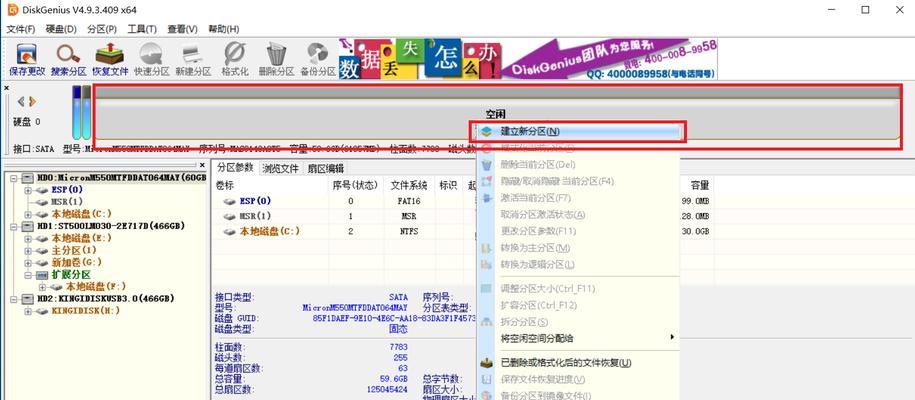Click the 格式化 toolbar icon

(235, 54)
